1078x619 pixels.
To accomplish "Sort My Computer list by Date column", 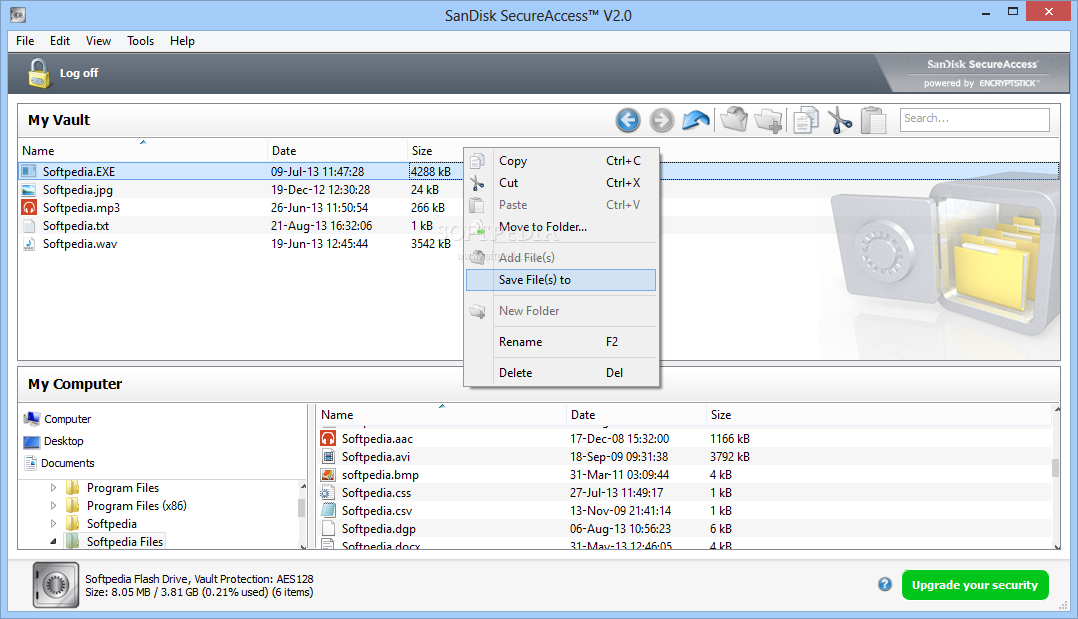I will [637, 415].
